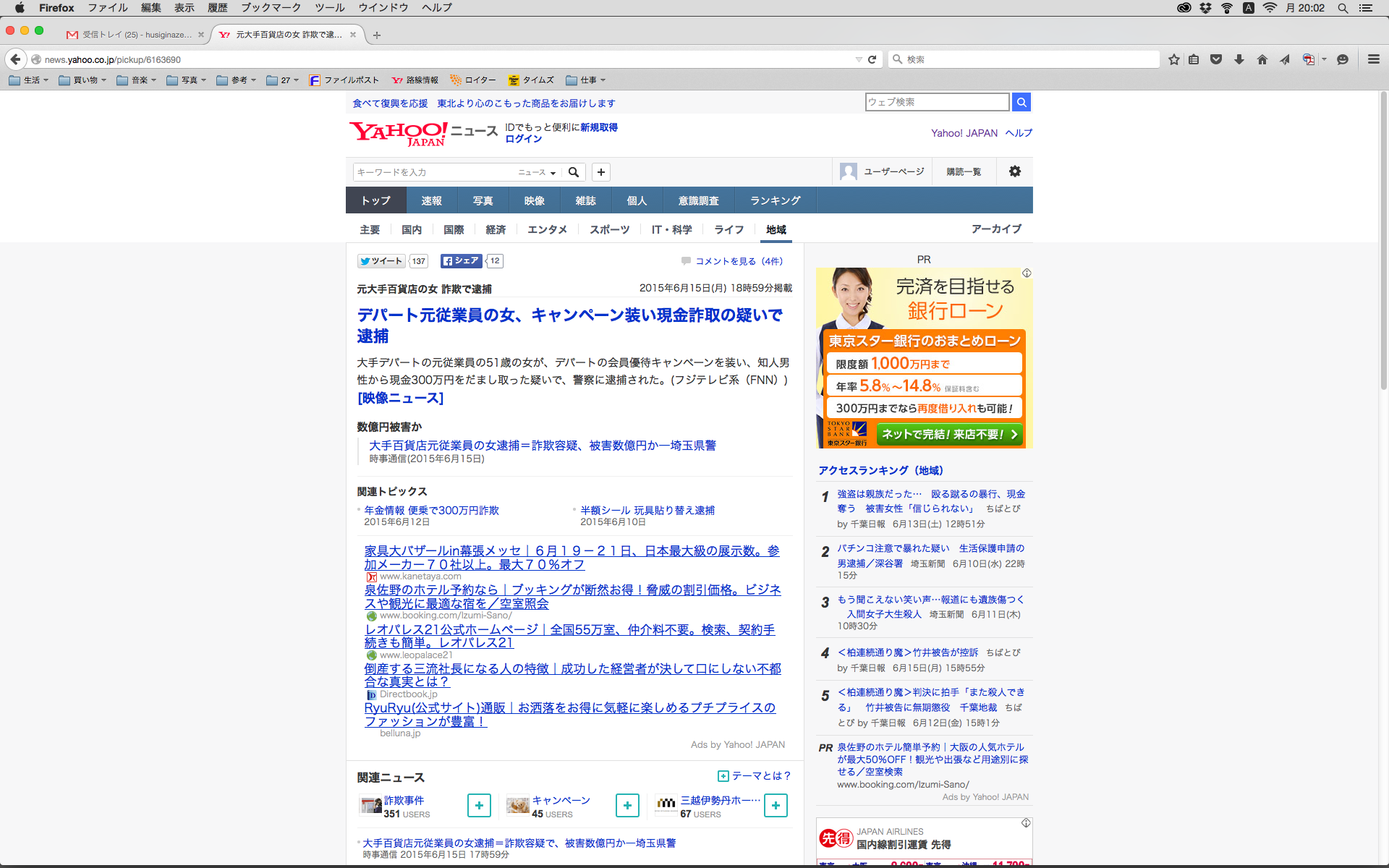The width and height of the screenshot is (1389, 868).
Task: Open the Firefox downloads arrow icon
Action: tap(1239, 59)
